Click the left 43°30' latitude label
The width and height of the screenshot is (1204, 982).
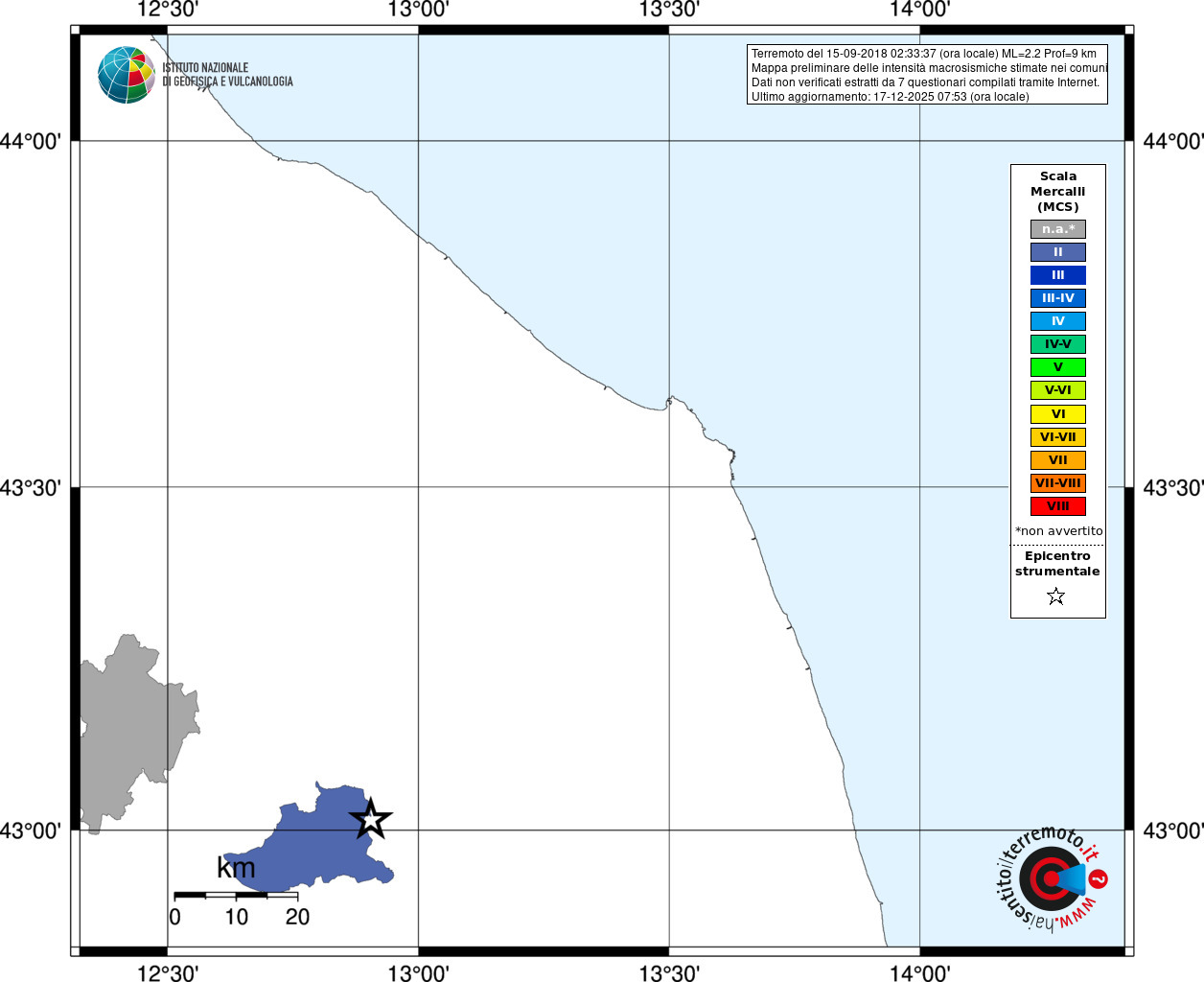[31, 487]
